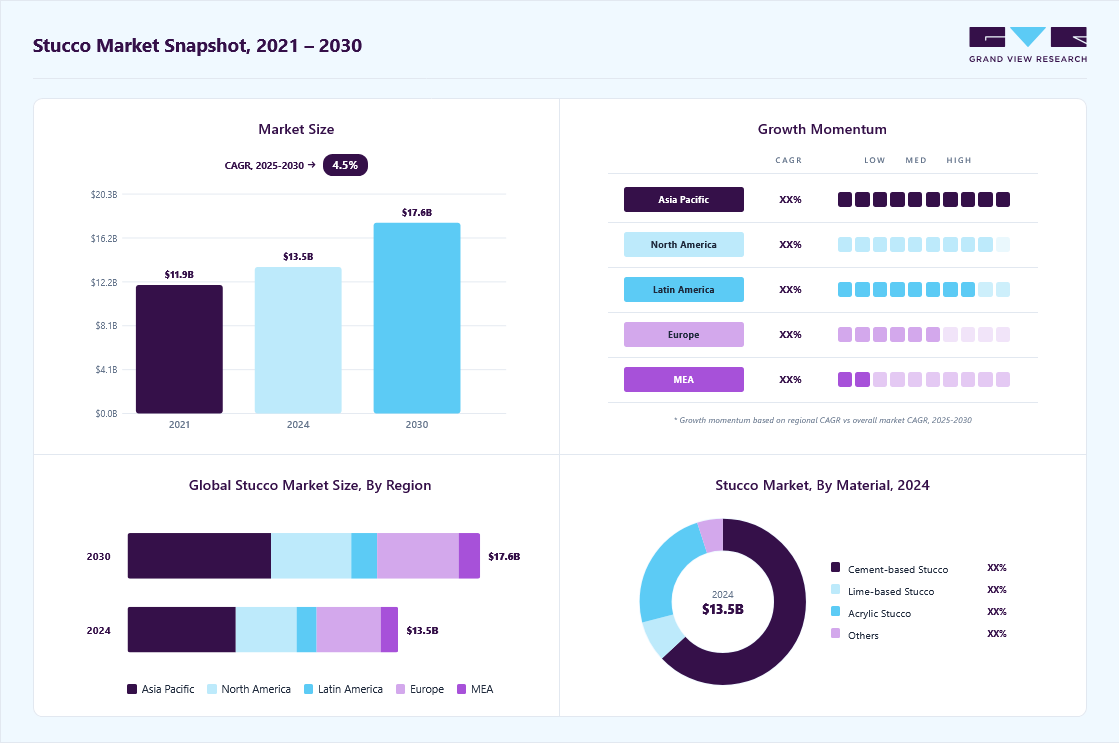Click the MEA growth momentum label

point(684,379)
